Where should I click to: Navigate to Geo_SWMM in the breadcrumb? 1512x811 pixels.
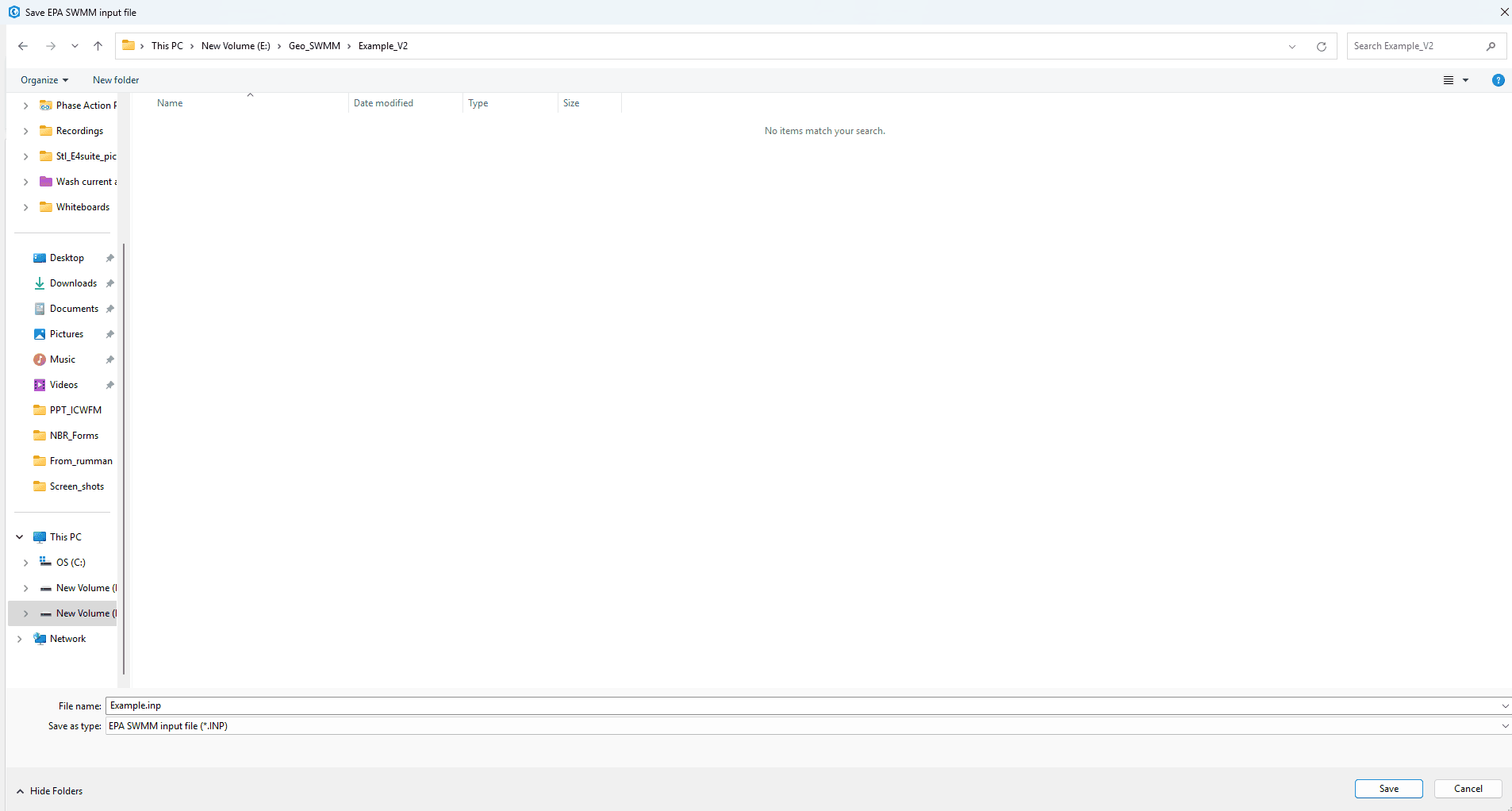313,45
